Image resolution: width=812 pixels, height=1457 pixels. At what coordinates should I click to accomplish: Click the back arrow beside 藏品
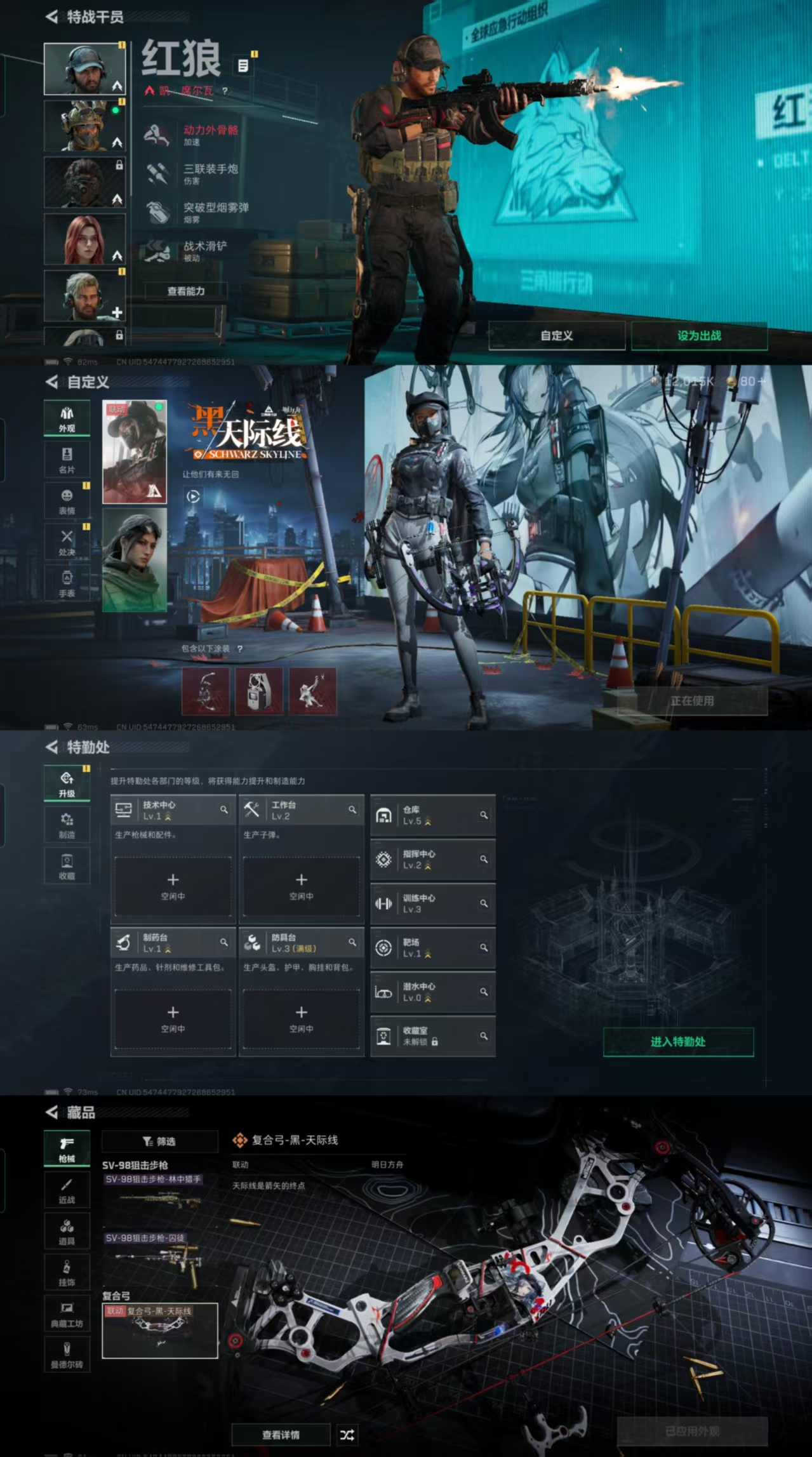(x=51, y=1112)
